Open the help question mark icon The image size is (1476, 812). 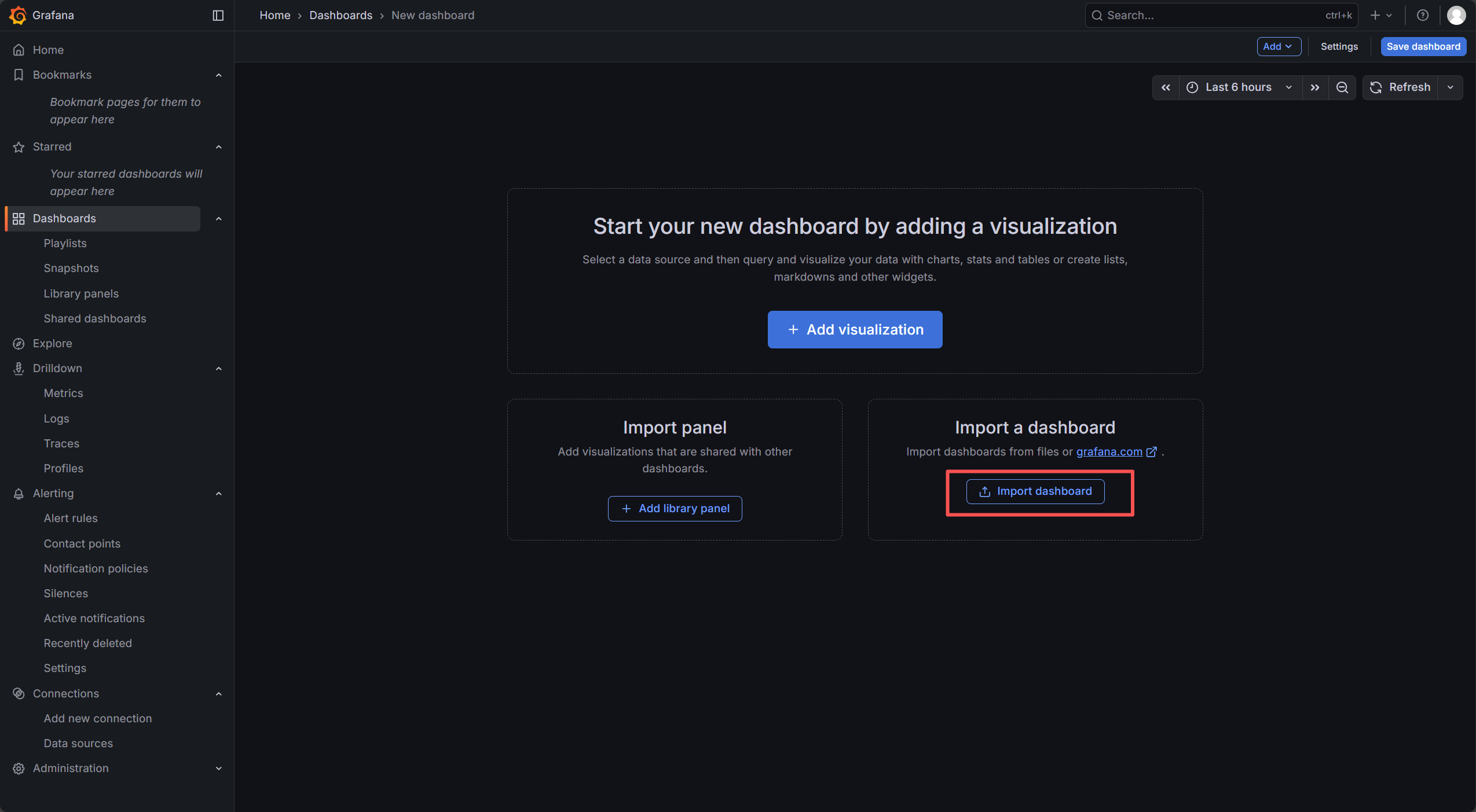coord(1422,16)
